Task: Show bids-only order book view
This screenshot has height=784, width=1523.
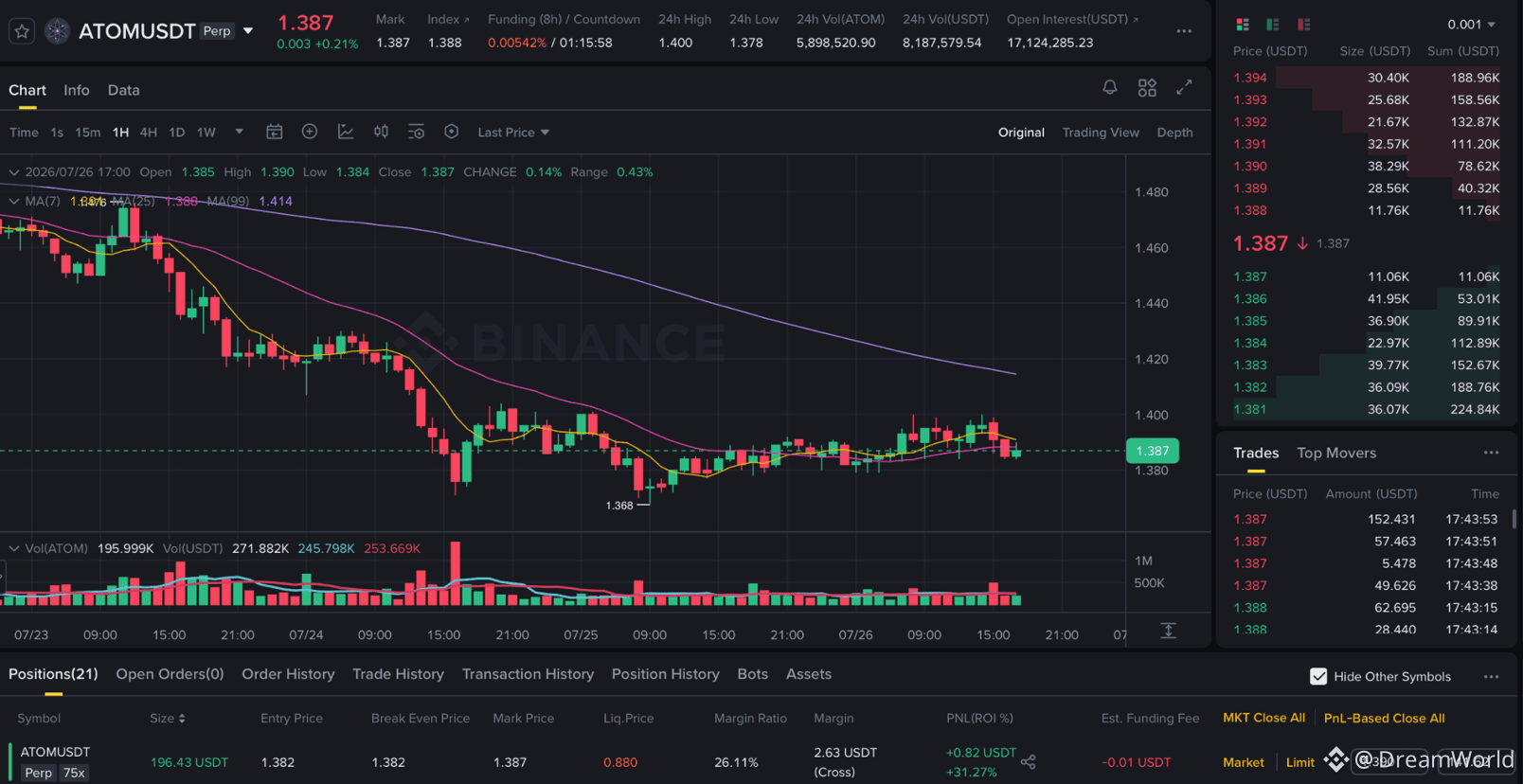Action: pos(1273,25)
